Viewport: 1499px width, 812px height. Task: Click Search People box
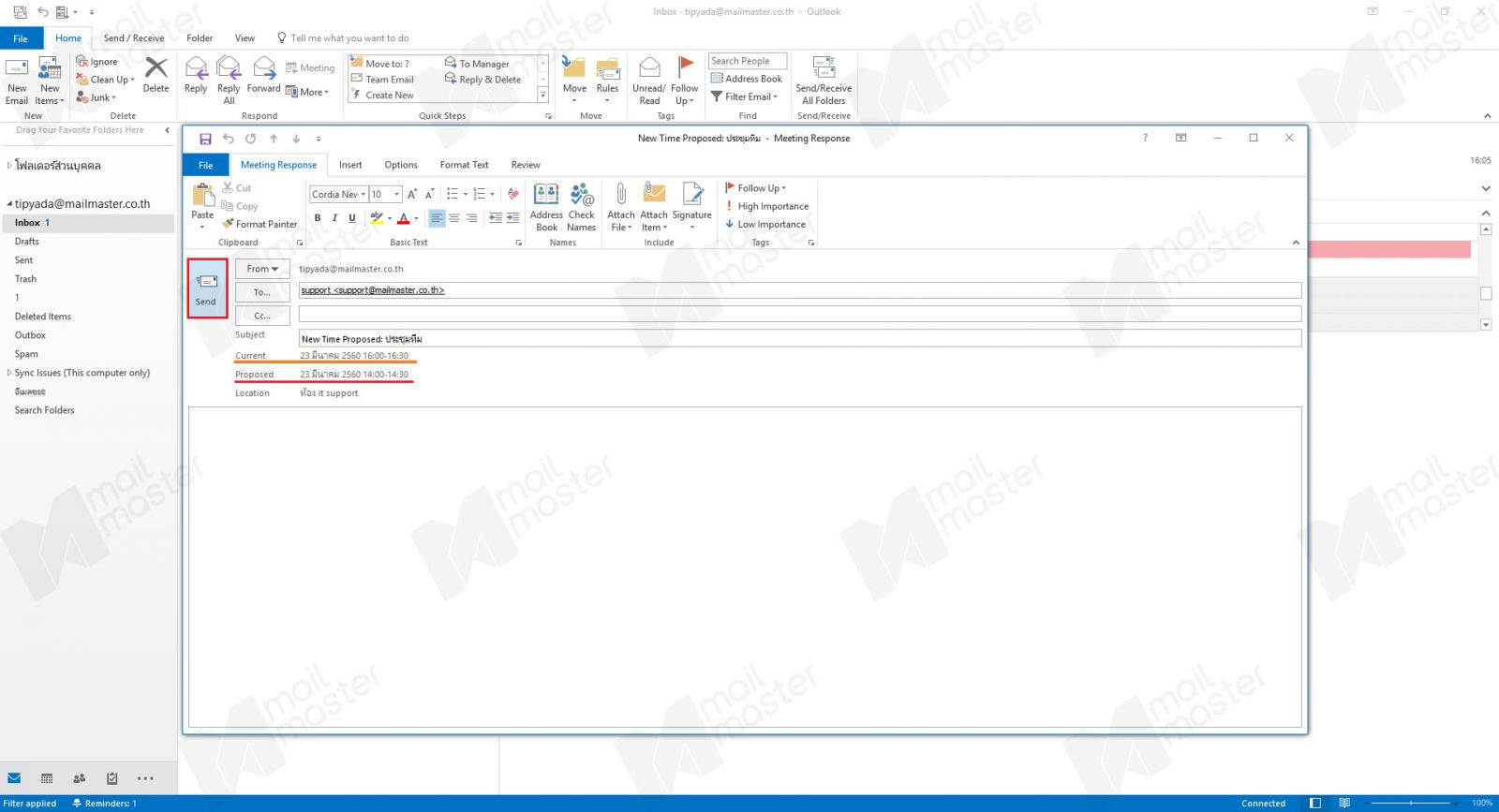coord(748,61)
